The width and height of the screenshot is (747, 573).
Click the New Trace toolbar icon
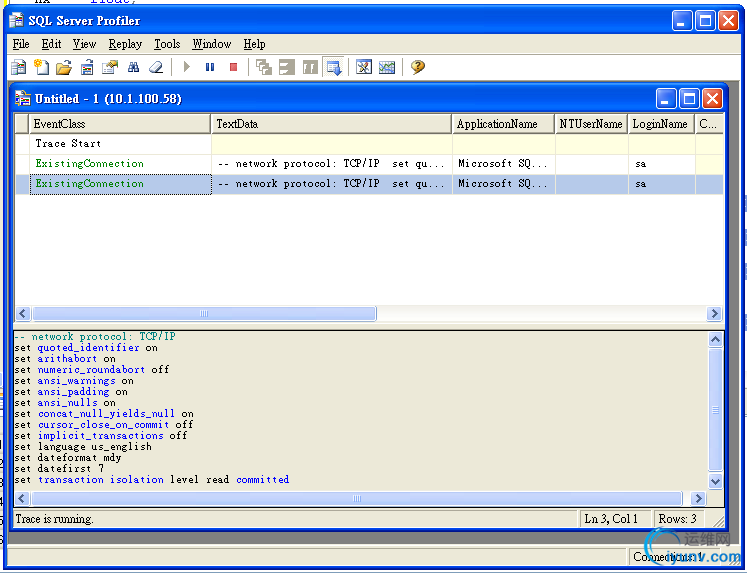click(19, 67)
